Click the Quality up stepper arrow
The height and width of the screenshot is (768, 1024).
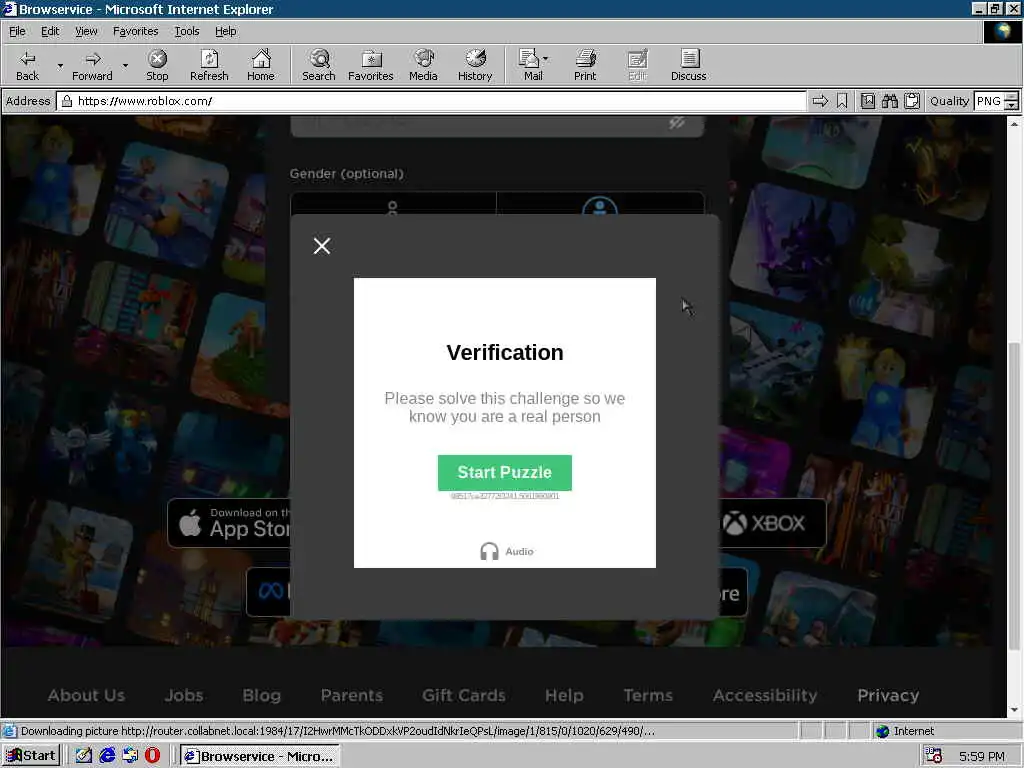click(x=1012, y=97)
